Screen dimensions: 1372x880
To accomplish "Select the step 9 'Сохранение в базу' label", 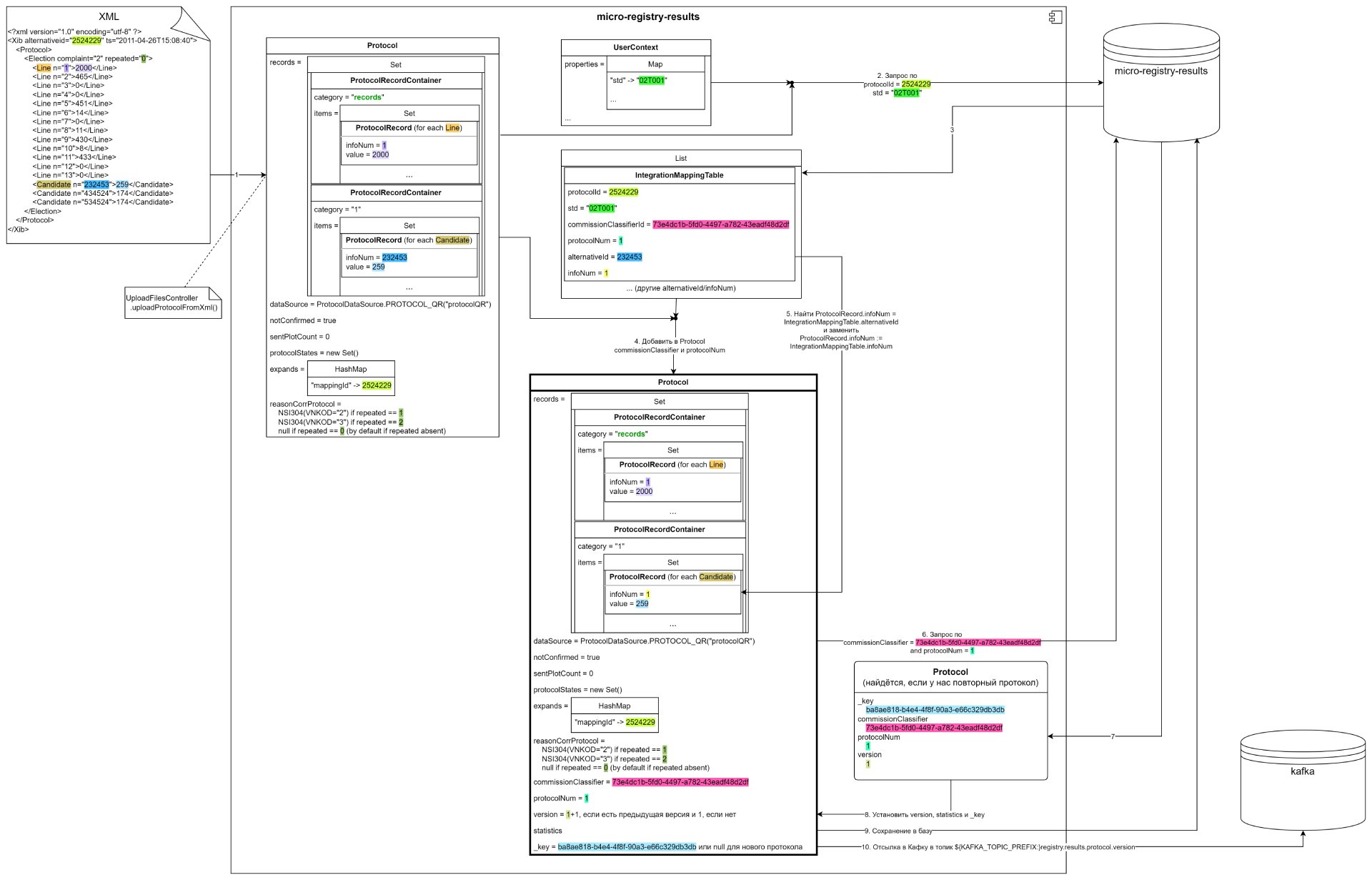I will [898, 831].
